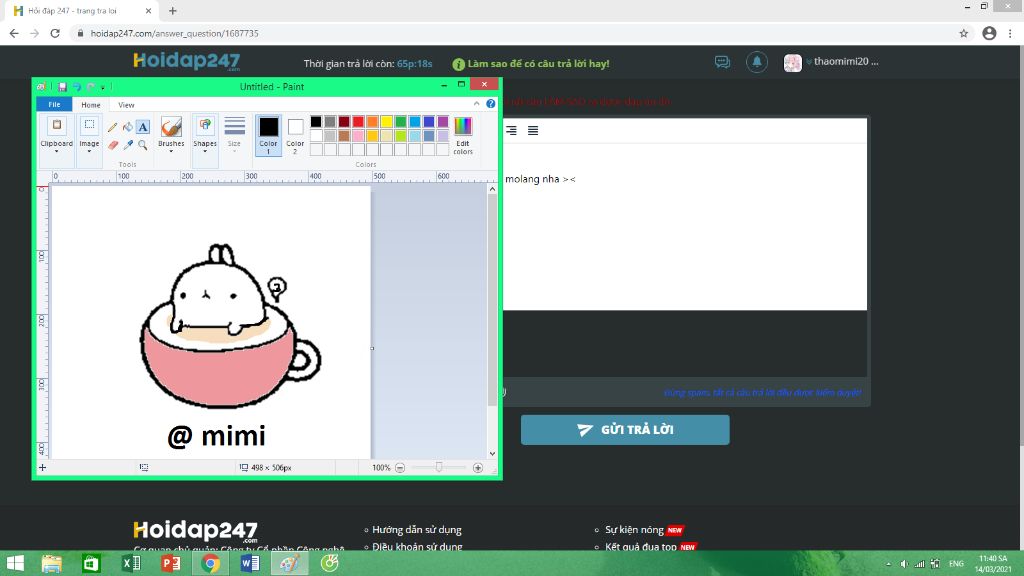Click the Save icon in Paint's title bar

pyautogui.click(x=62, y=86)
